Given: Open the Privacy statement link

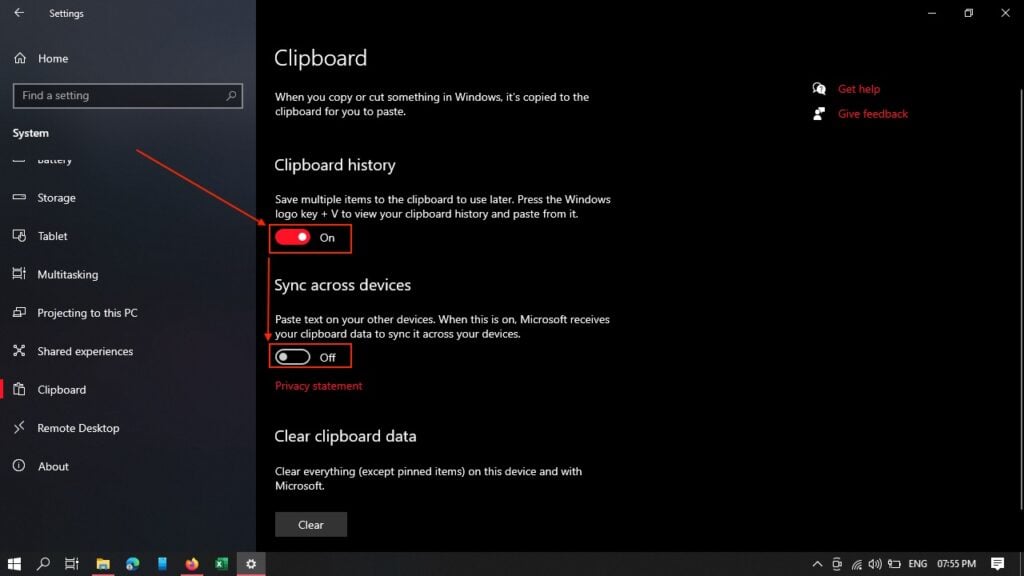Looking at the screenshot, I should point(318,386).
